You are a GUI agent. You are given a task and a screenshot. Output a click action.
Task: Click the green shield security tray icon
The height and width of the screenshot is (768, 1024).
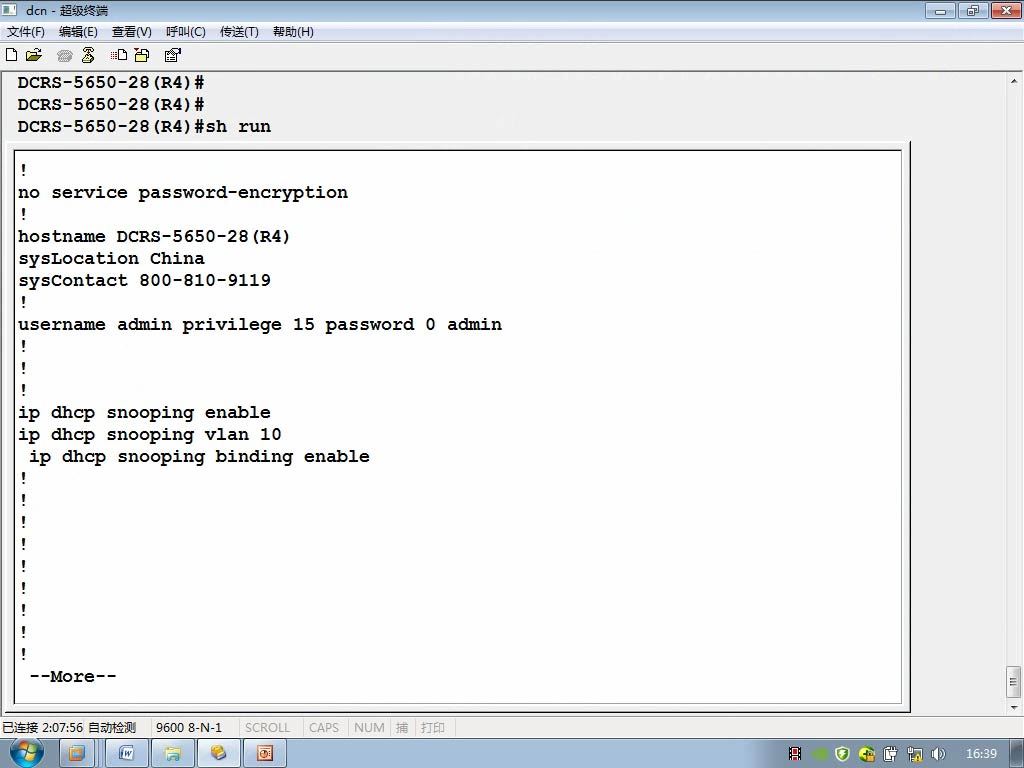tap(842, 754)
